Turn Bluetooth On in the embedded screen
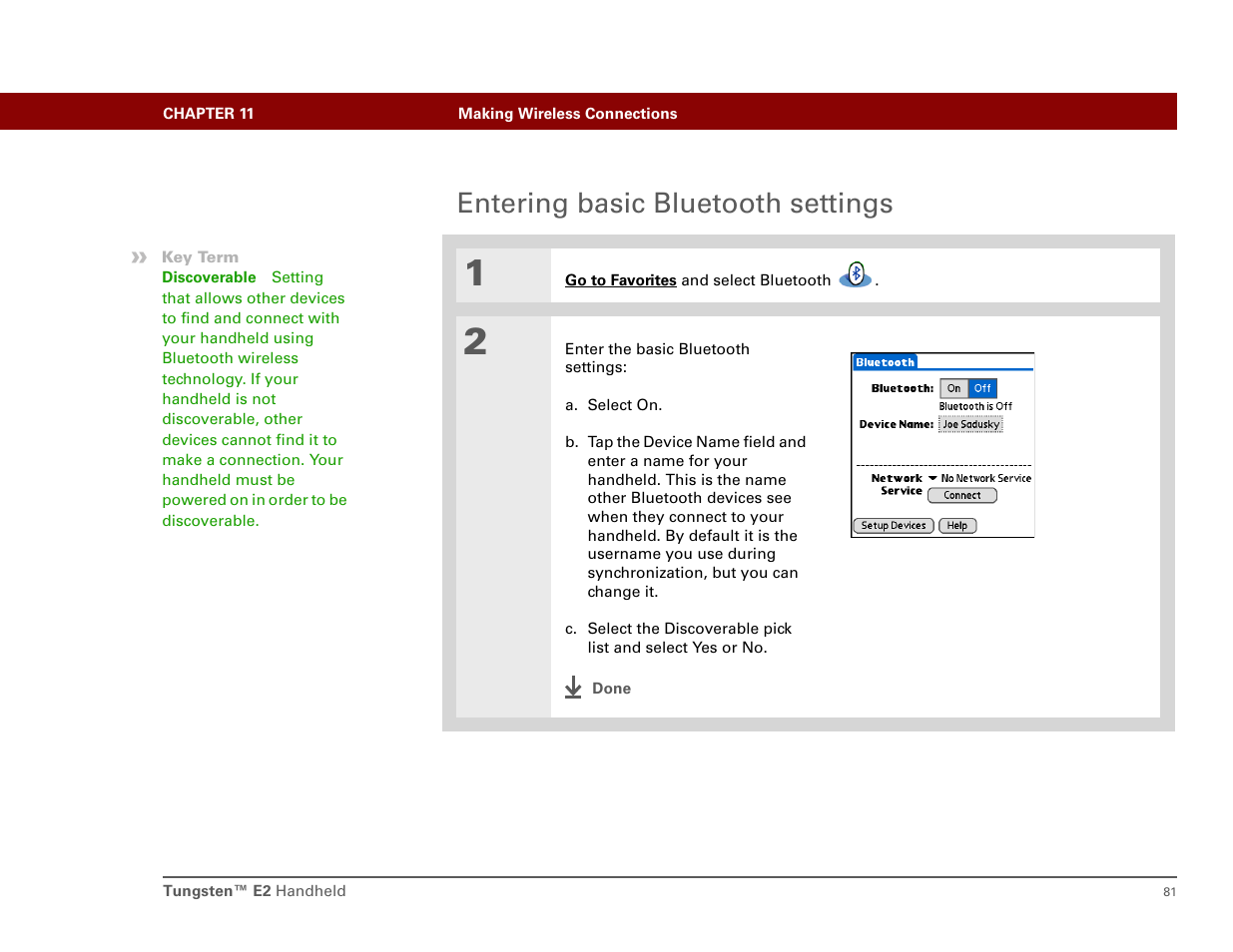Viewport: 1233px width, 952px height. click(x=953, y=388)
